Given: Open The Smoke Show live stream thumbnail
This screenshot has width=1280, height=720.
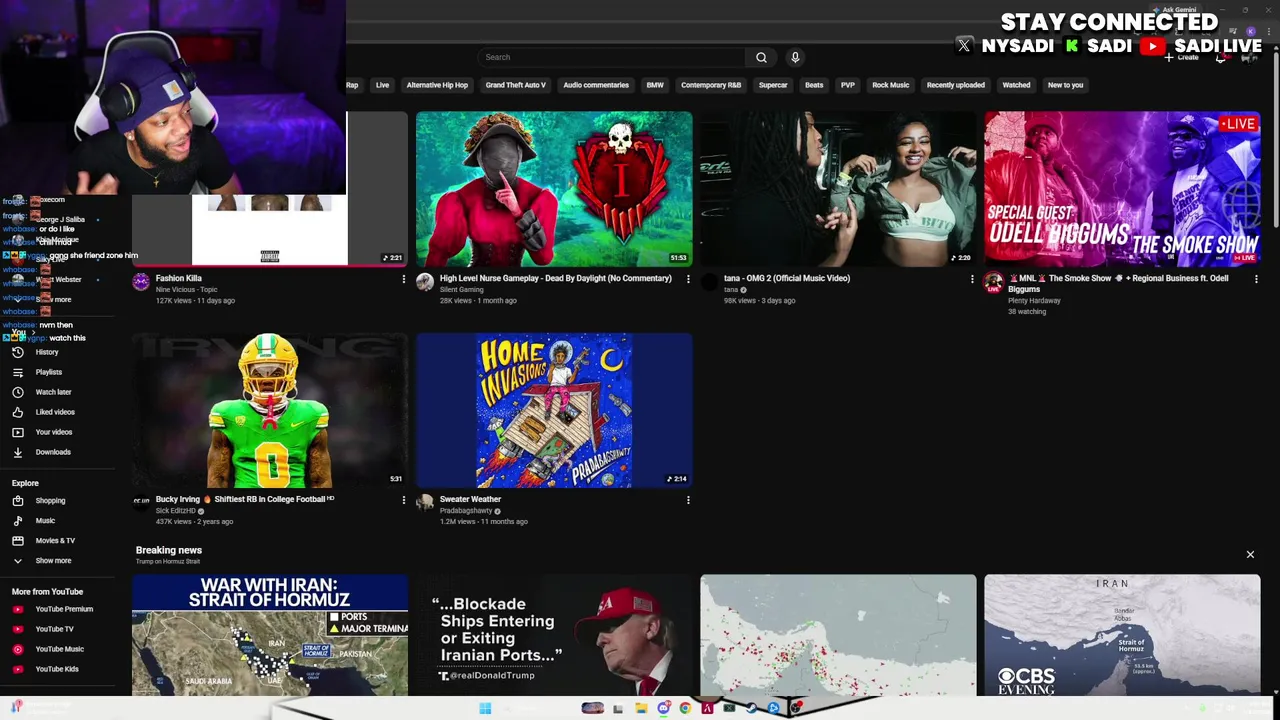Looking at the screenshot, I should tap(1122, 189).
